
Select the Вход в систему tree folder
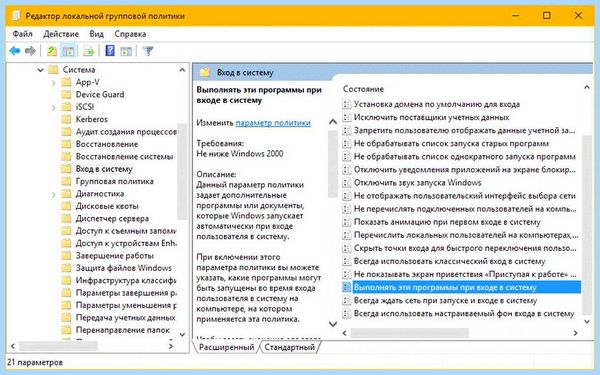pyautogui.click(x=104, y=169)
